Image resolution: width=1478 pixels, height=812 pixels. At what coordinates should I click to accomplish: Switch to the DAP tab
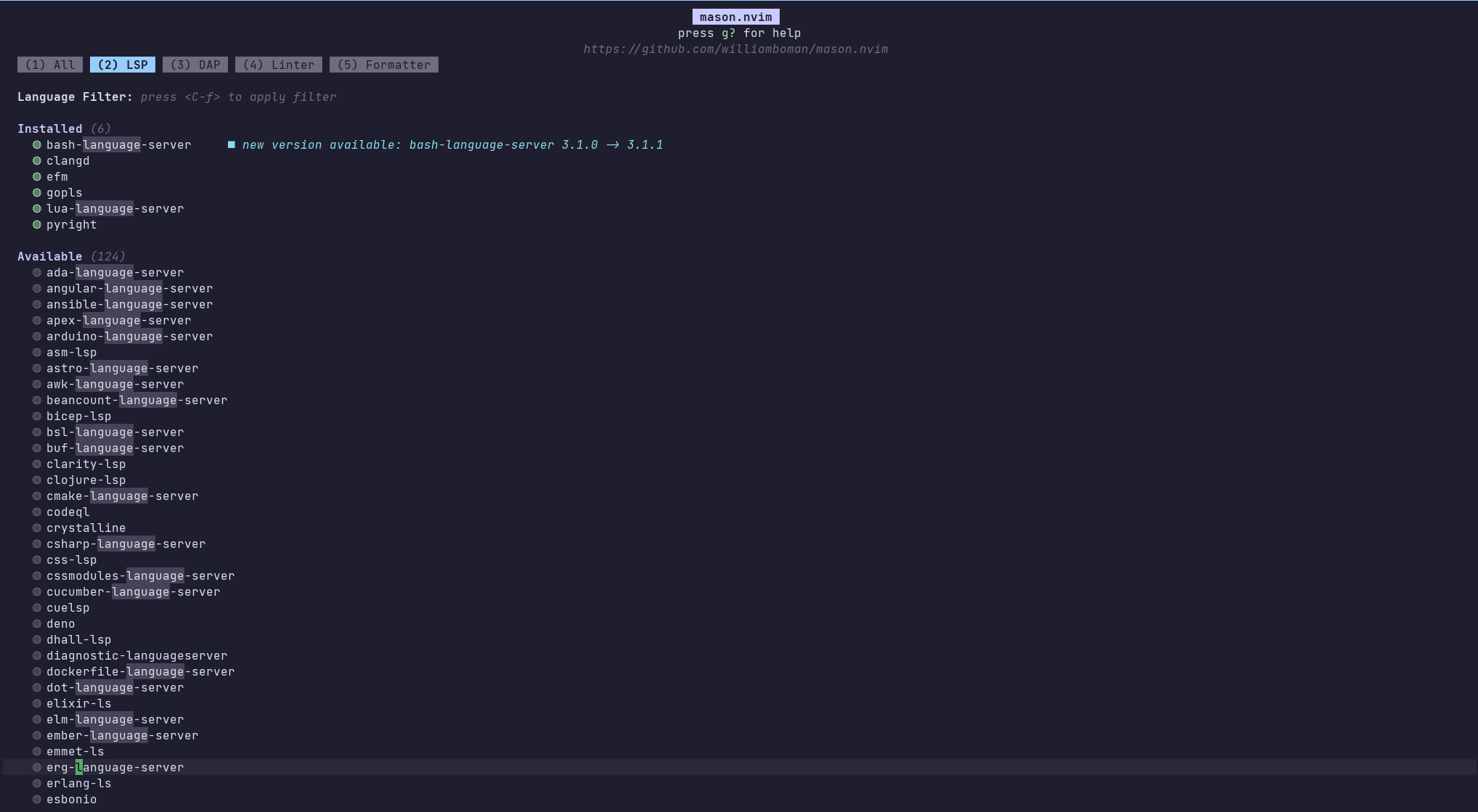point(195,64)
